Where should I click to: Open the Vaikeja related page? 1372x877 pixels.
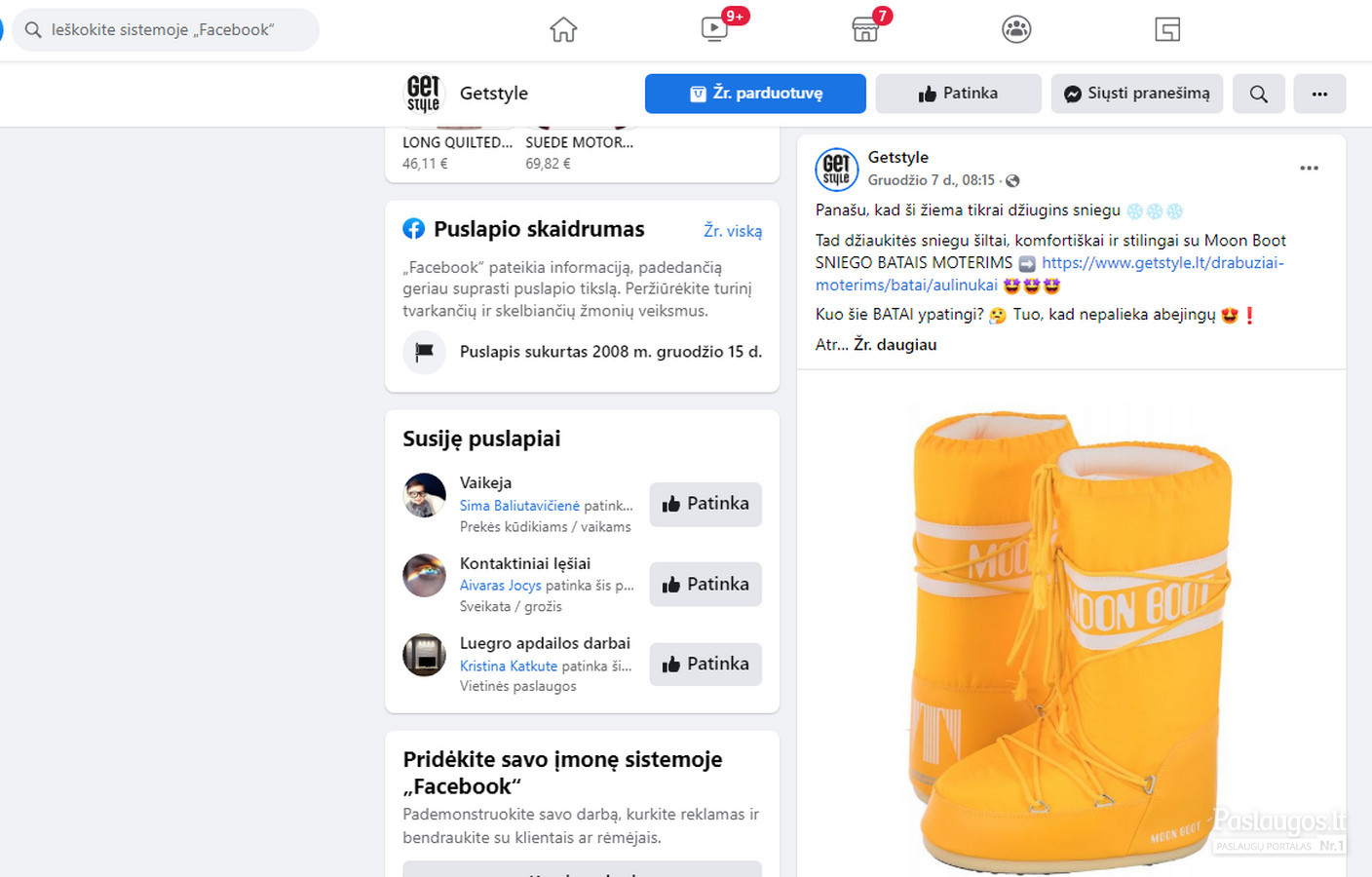coord(485,482)
